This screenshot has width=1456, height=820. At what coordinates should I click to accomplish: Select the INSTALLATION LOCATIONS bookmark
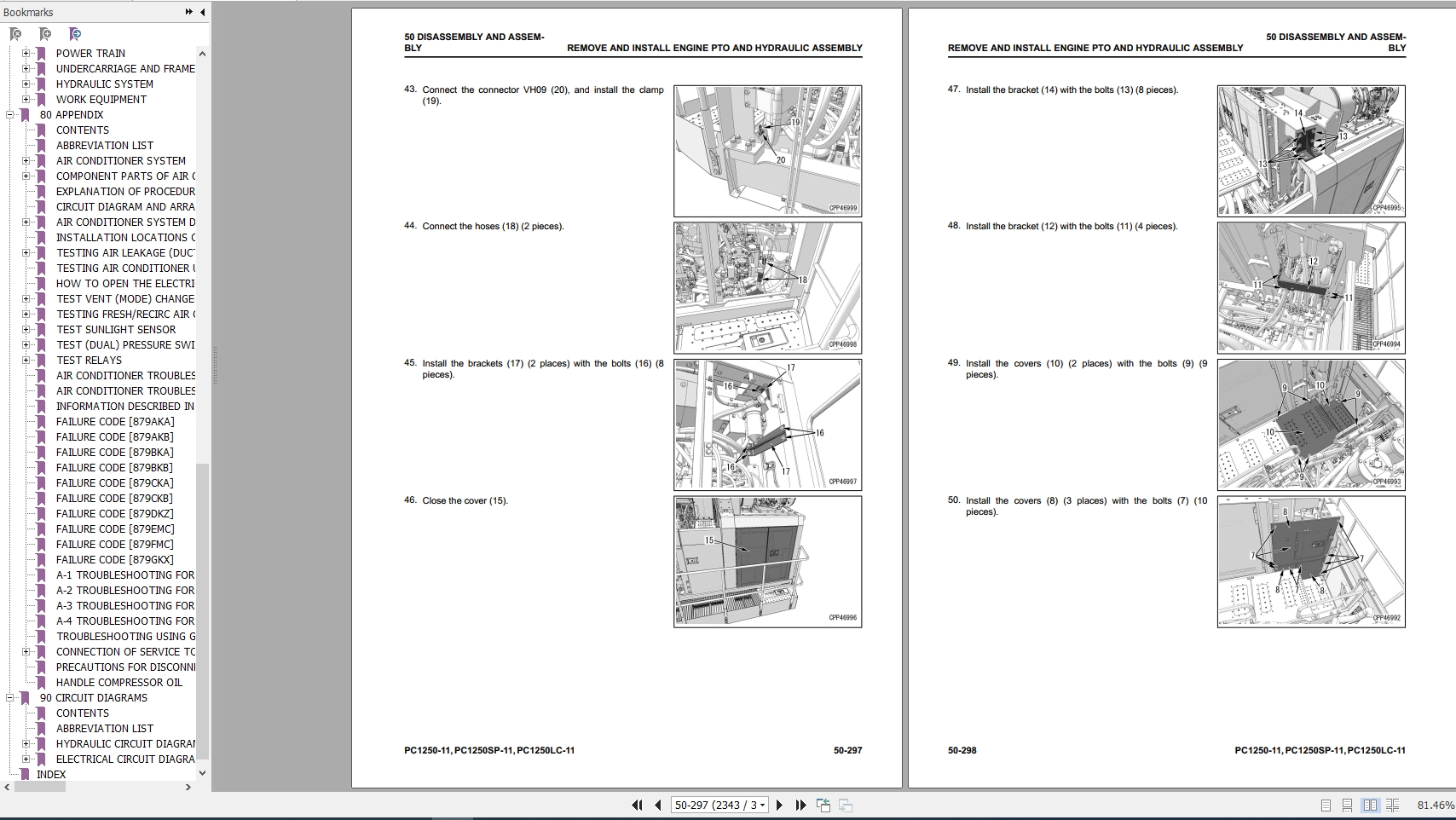(x=125, y=237)
